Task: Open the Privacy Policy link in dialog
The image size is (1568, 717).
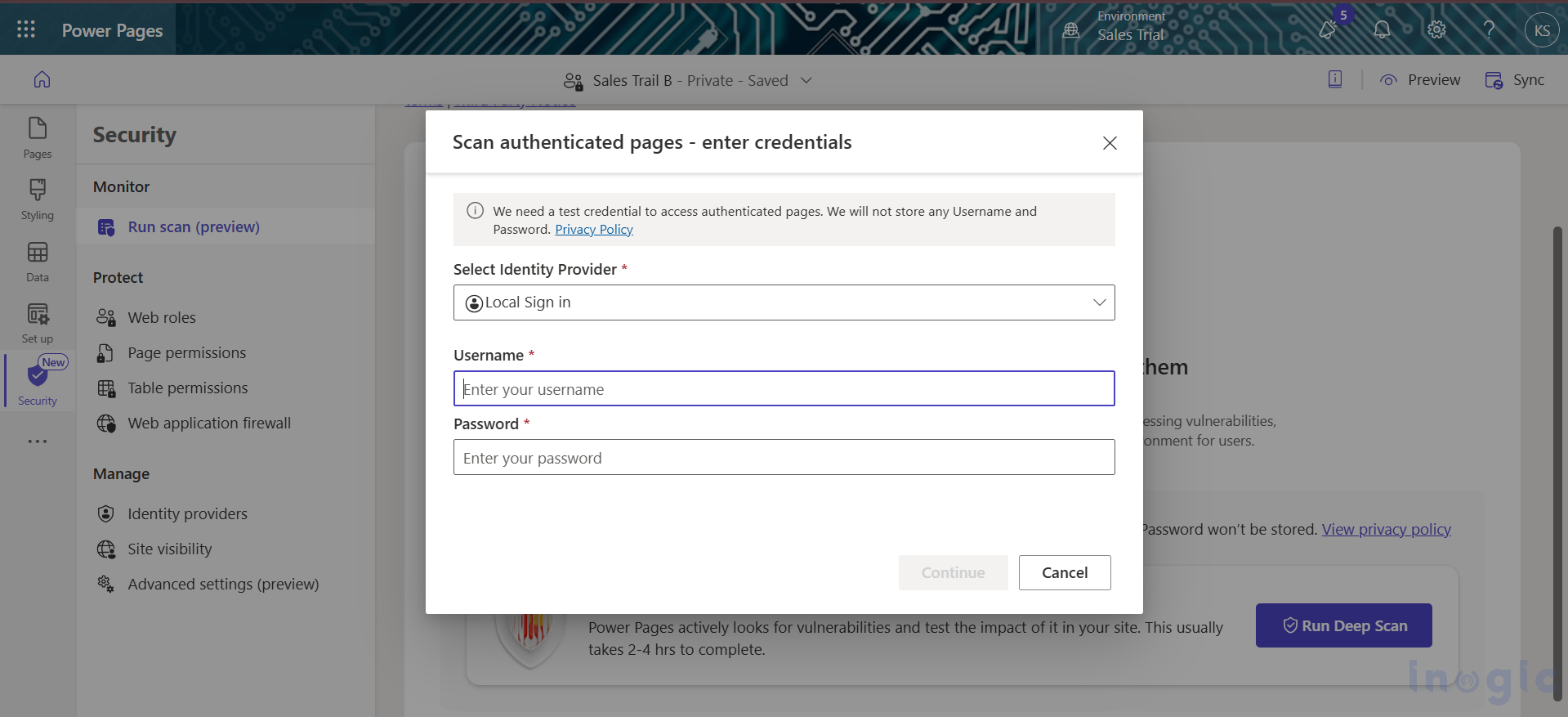Action: tap(594, 230)
